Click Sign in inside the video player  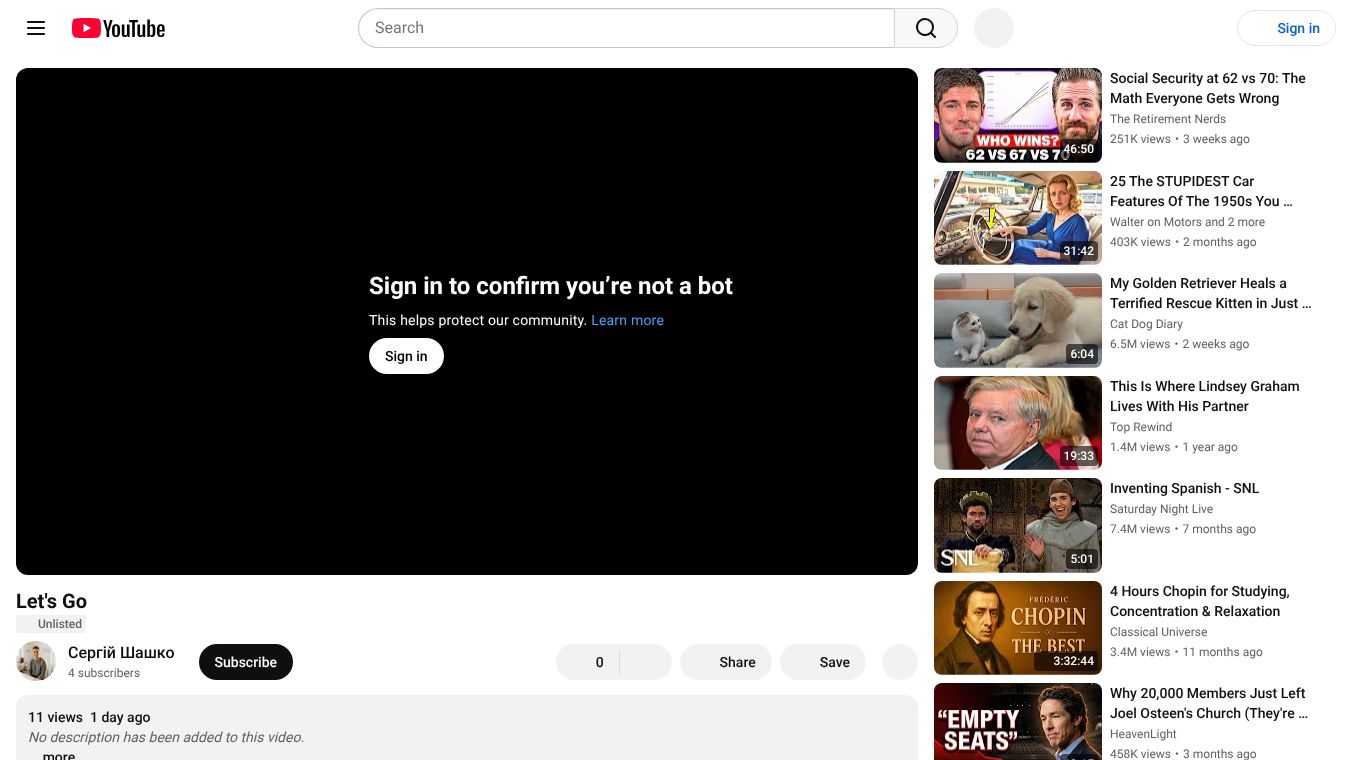(x=406, y=356)
